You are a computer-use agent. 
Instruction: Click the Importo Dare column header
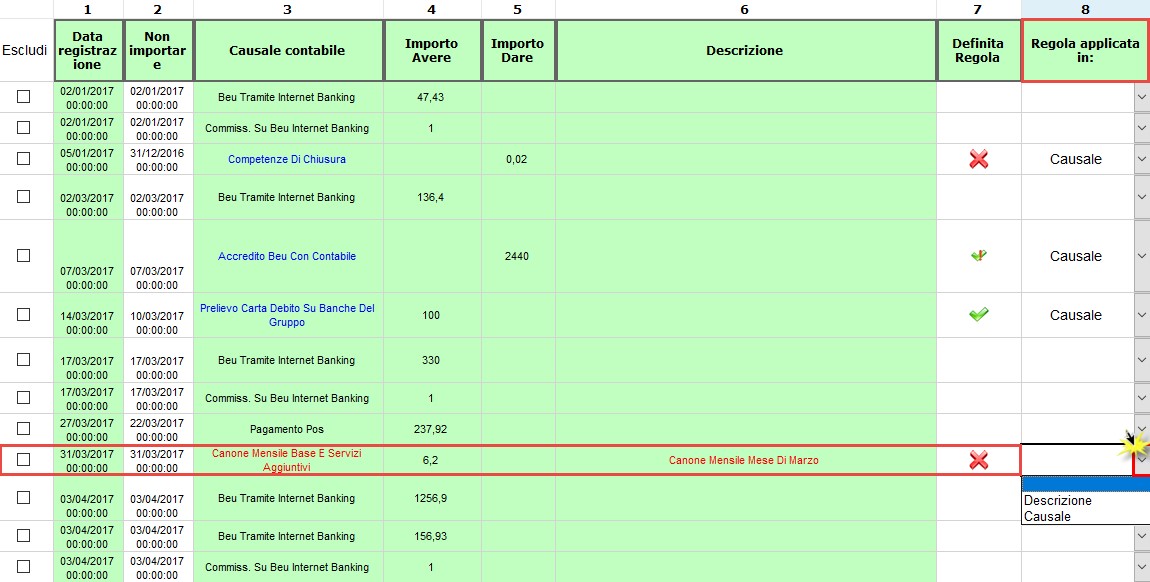pos(518,51)
